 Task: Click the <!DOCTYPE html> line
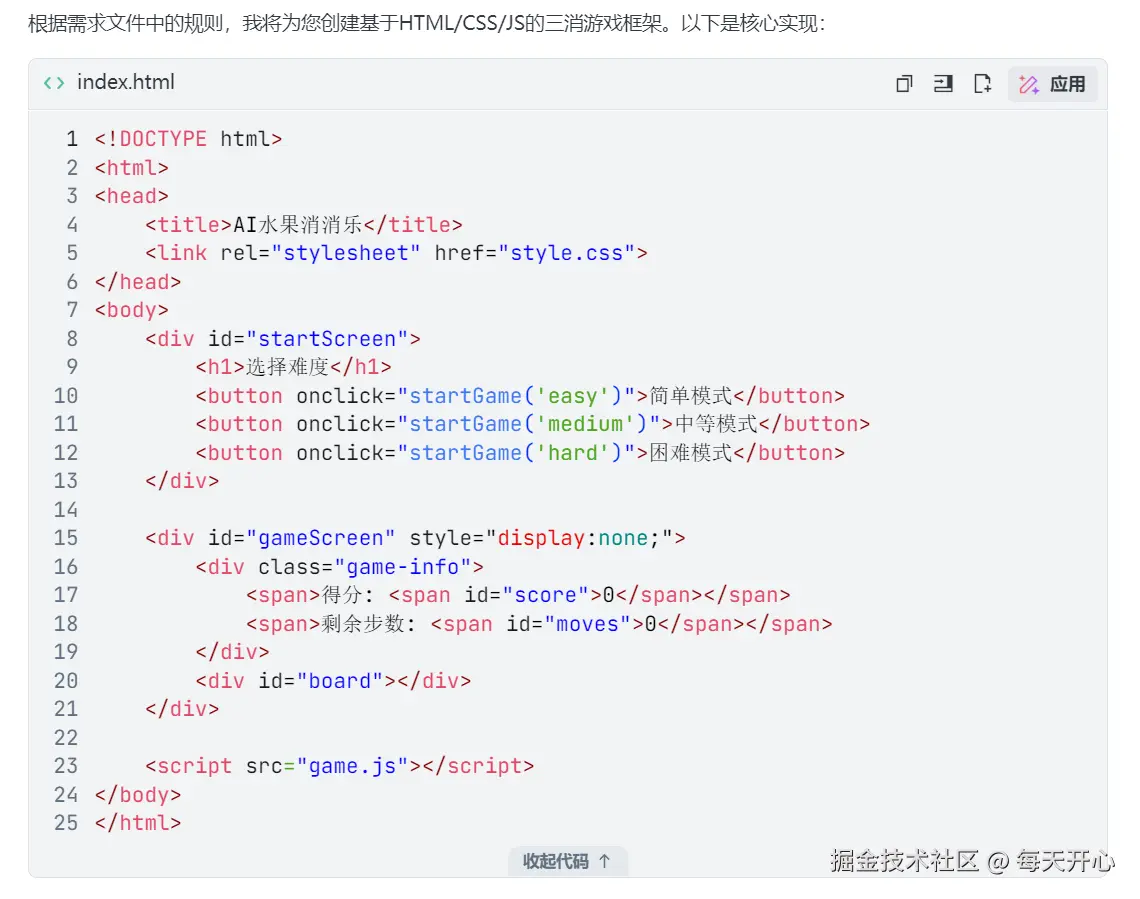(188, 139)
